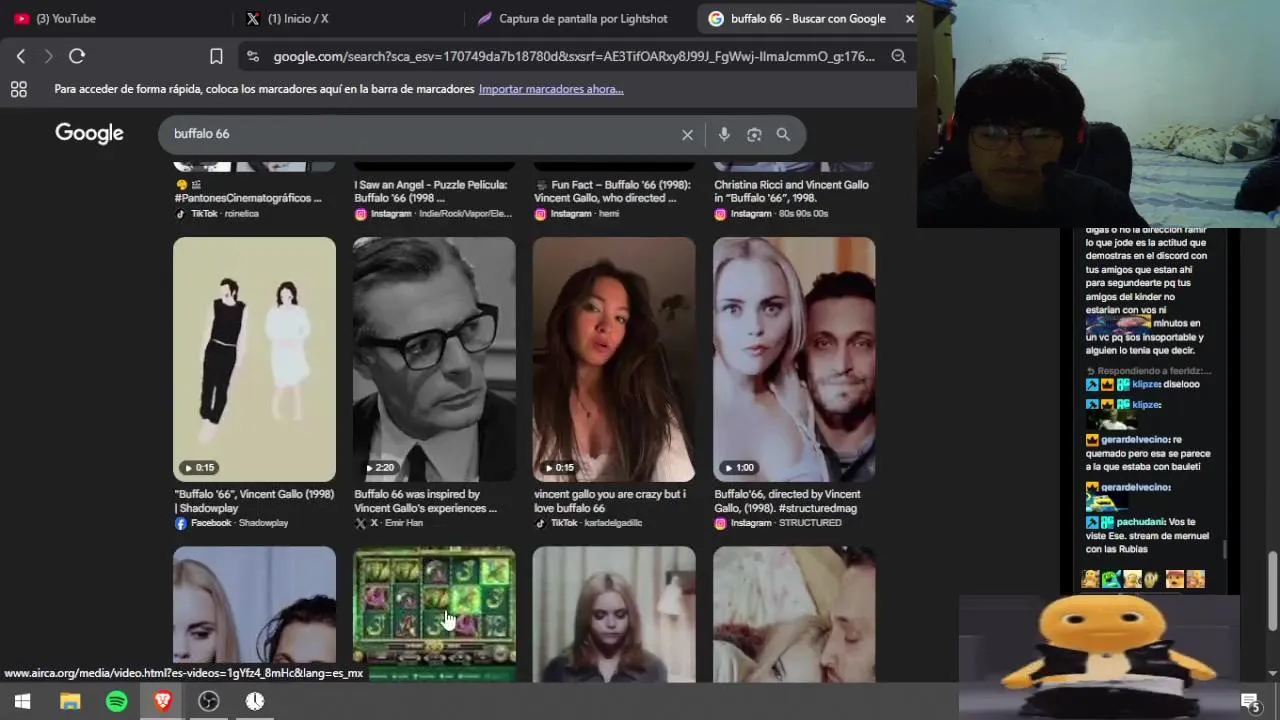
Task: Open Brave browser from the taskbar
Action: click(x=163, y=701)
